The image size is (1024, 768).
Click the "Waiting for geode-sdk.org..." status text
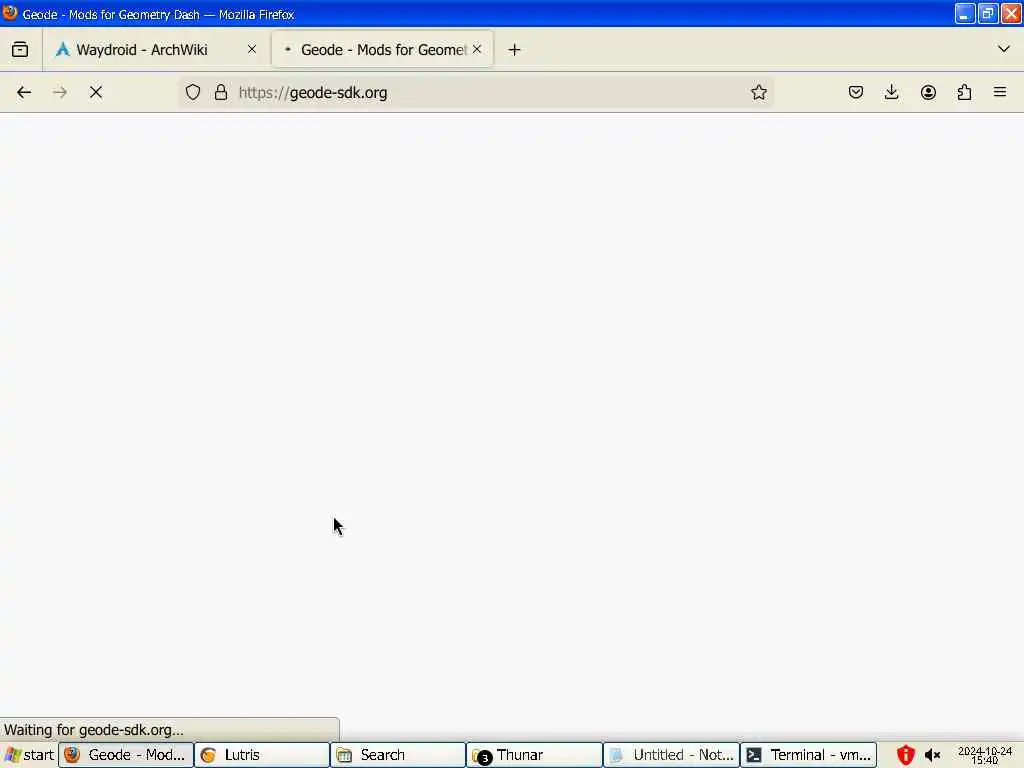click(x=94, y=729)
